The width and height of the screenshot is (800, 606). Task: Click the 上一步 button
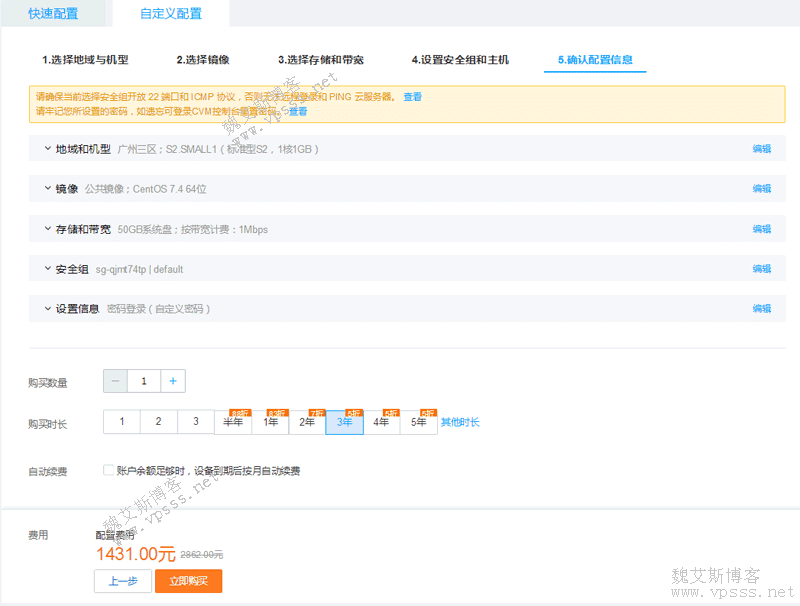click(123, 581)
